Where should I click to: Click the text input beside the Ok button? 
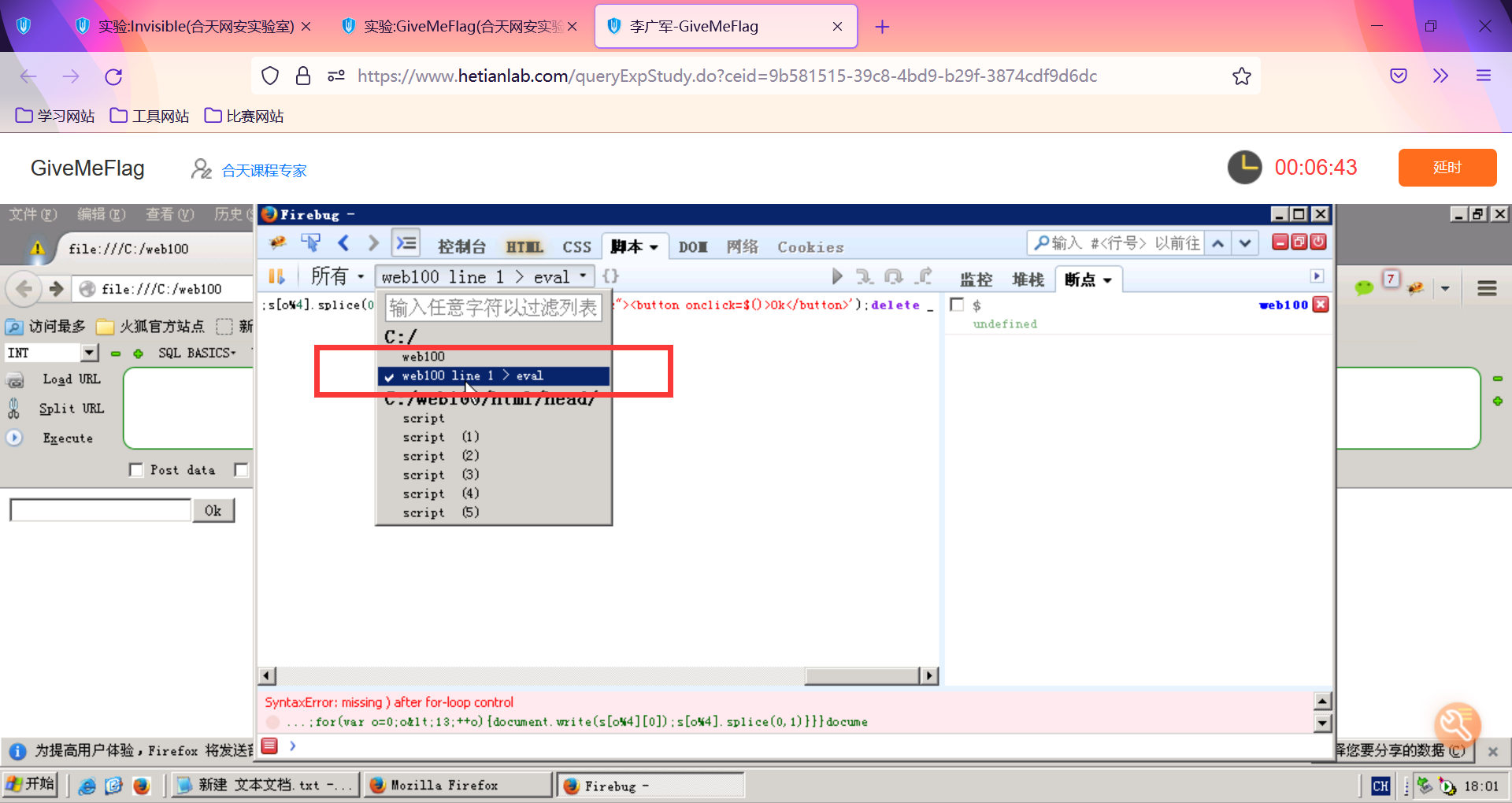tap(101, 510)
